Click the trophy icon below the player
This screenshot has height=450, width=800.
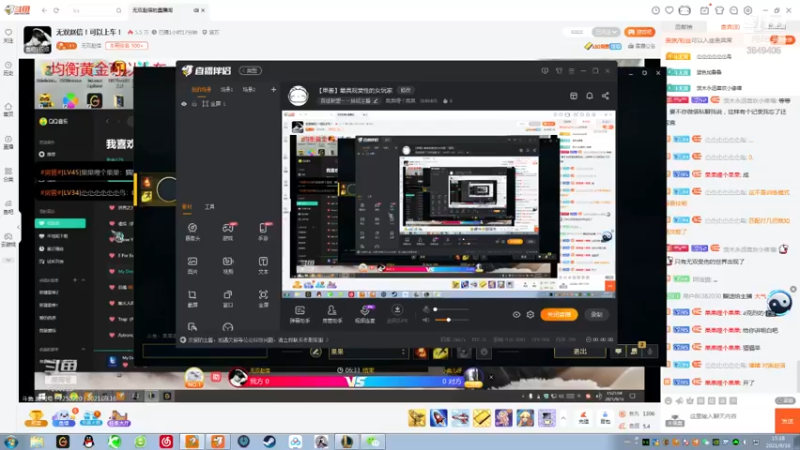(36, 418)
